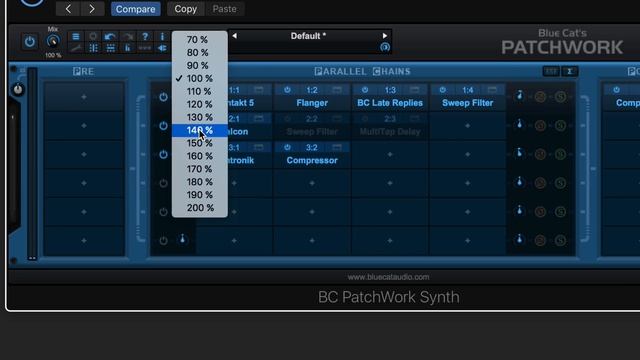Choose 200 % zoom option
This screenshot has height=360, width=640.
200,208
